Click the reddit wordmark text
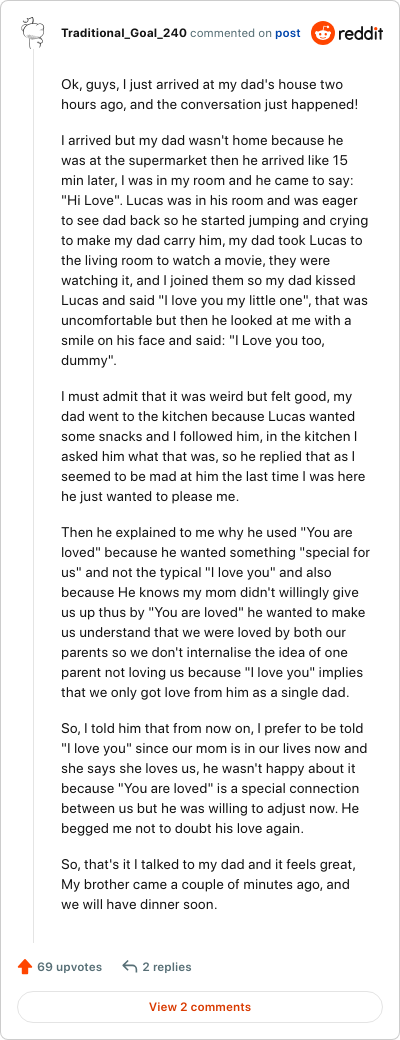This screenshot has width=400, height=1040. pos(360,33)
